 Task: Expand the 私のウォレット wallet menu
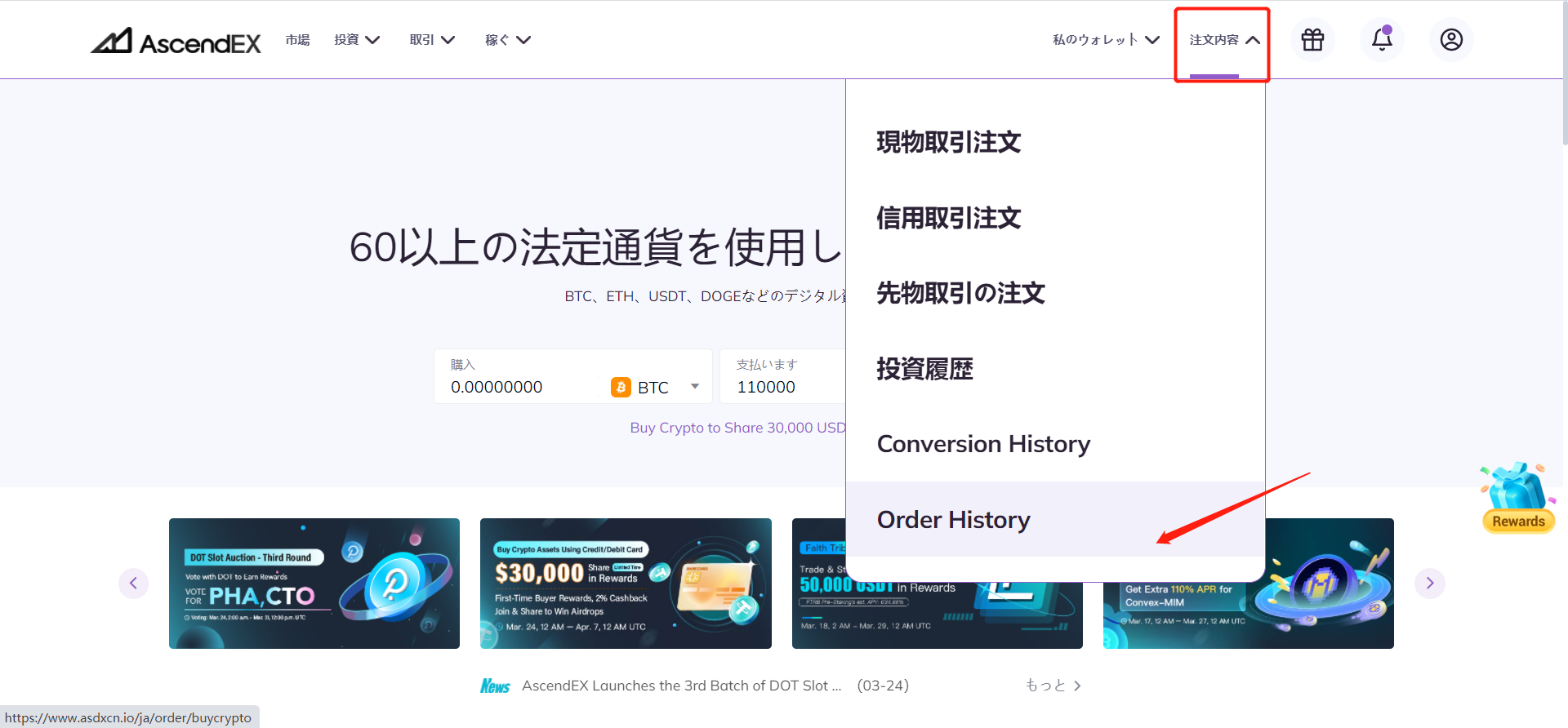pyautogui.click(x=1106, y=39)
